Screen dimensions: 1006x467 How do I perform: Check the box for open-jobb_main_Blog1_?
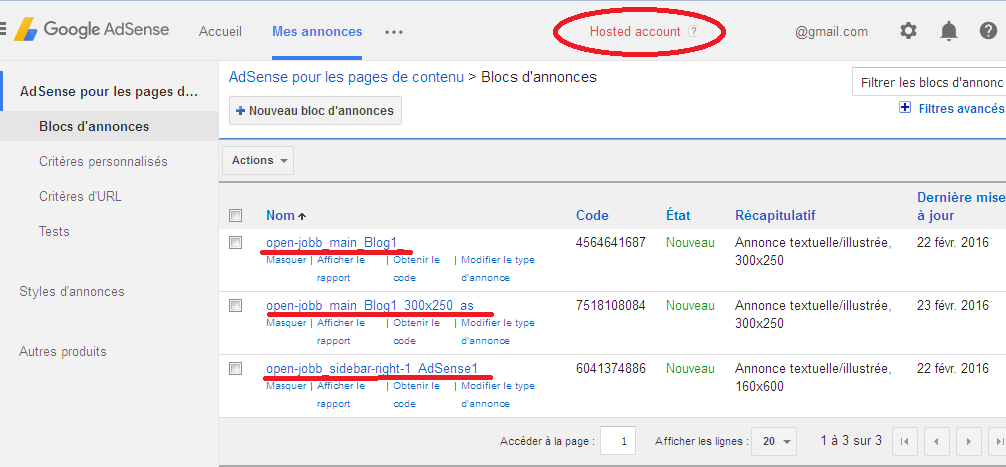(235, 242)
